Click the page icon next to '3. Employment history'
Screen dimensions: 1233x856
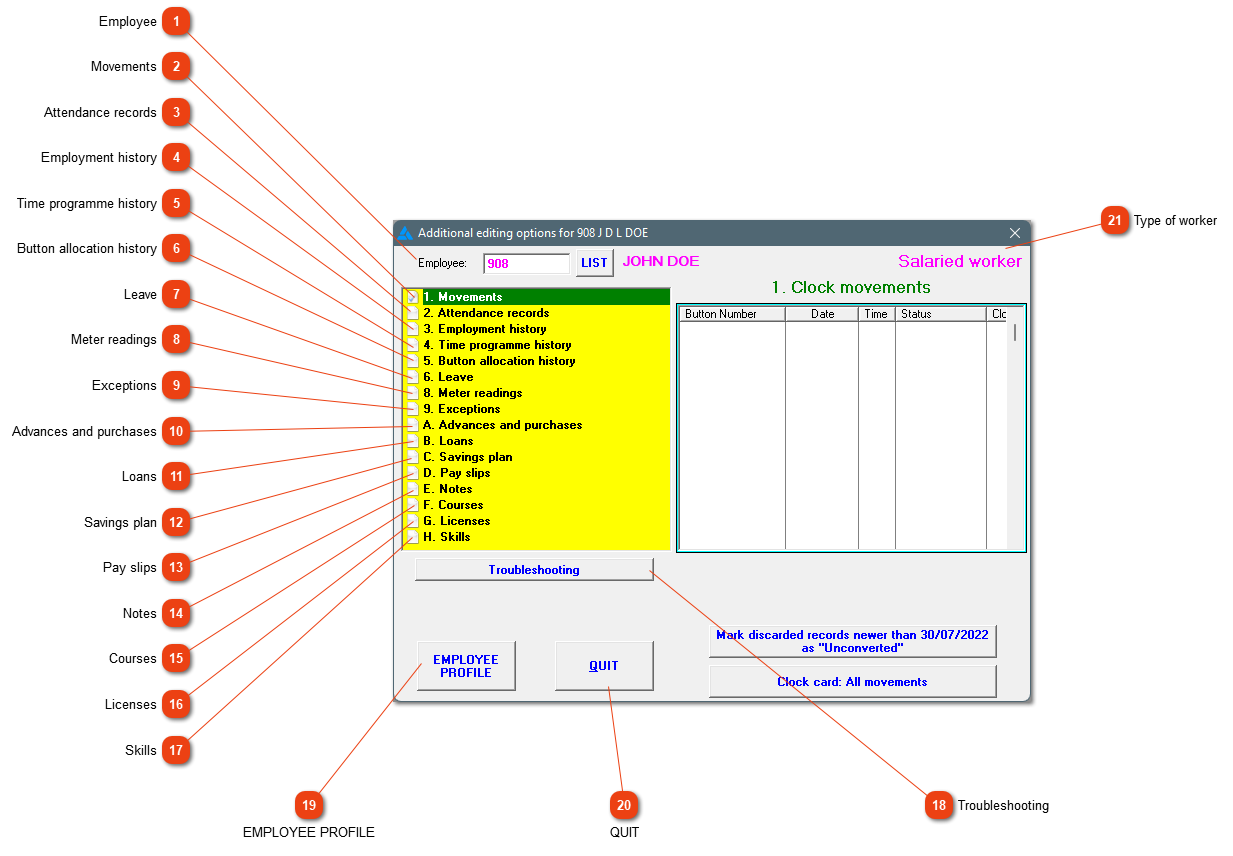[412, 329]
